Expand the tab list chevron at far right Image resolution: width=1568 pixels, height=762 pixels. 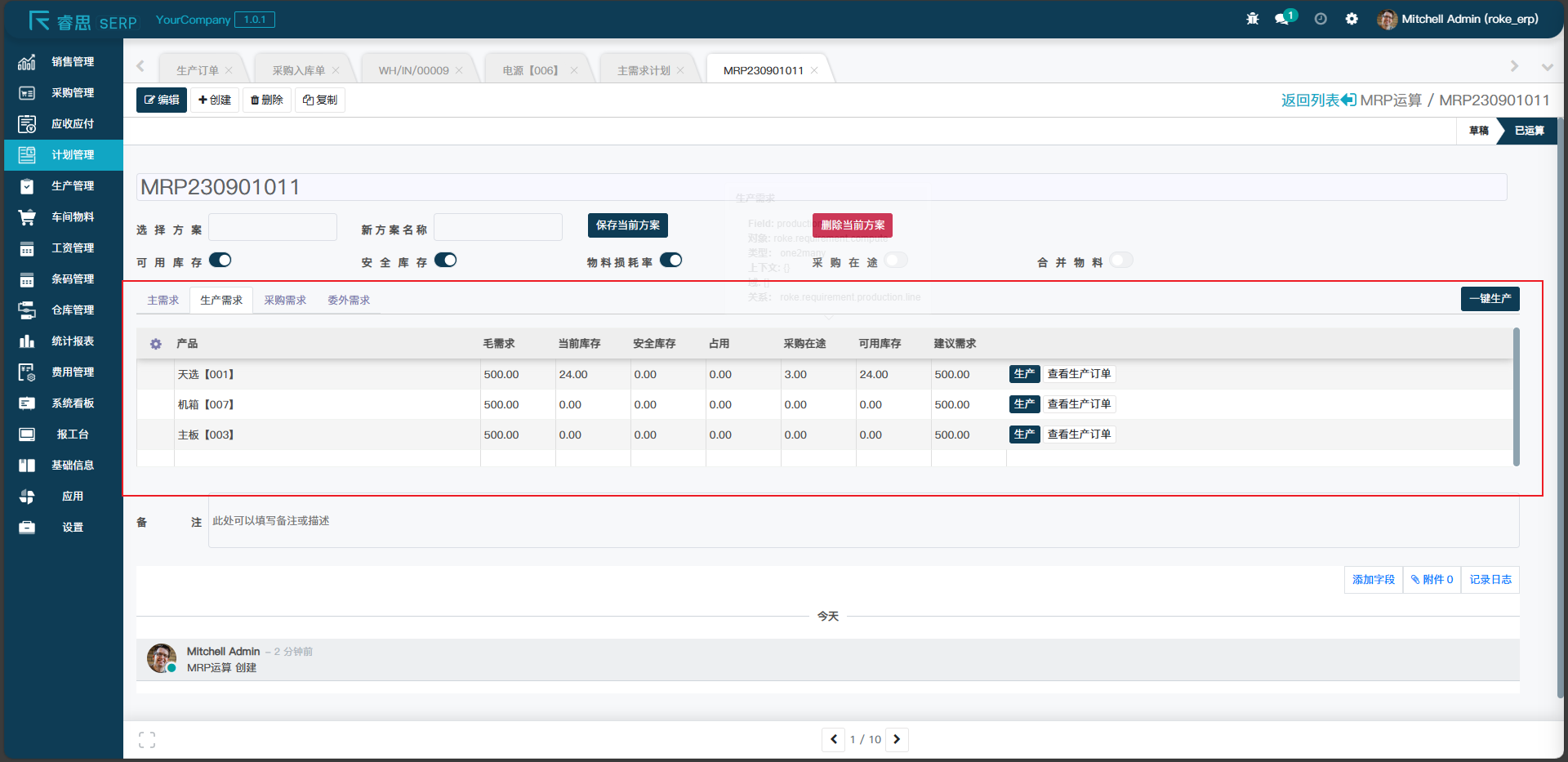tap(1547, 67)
